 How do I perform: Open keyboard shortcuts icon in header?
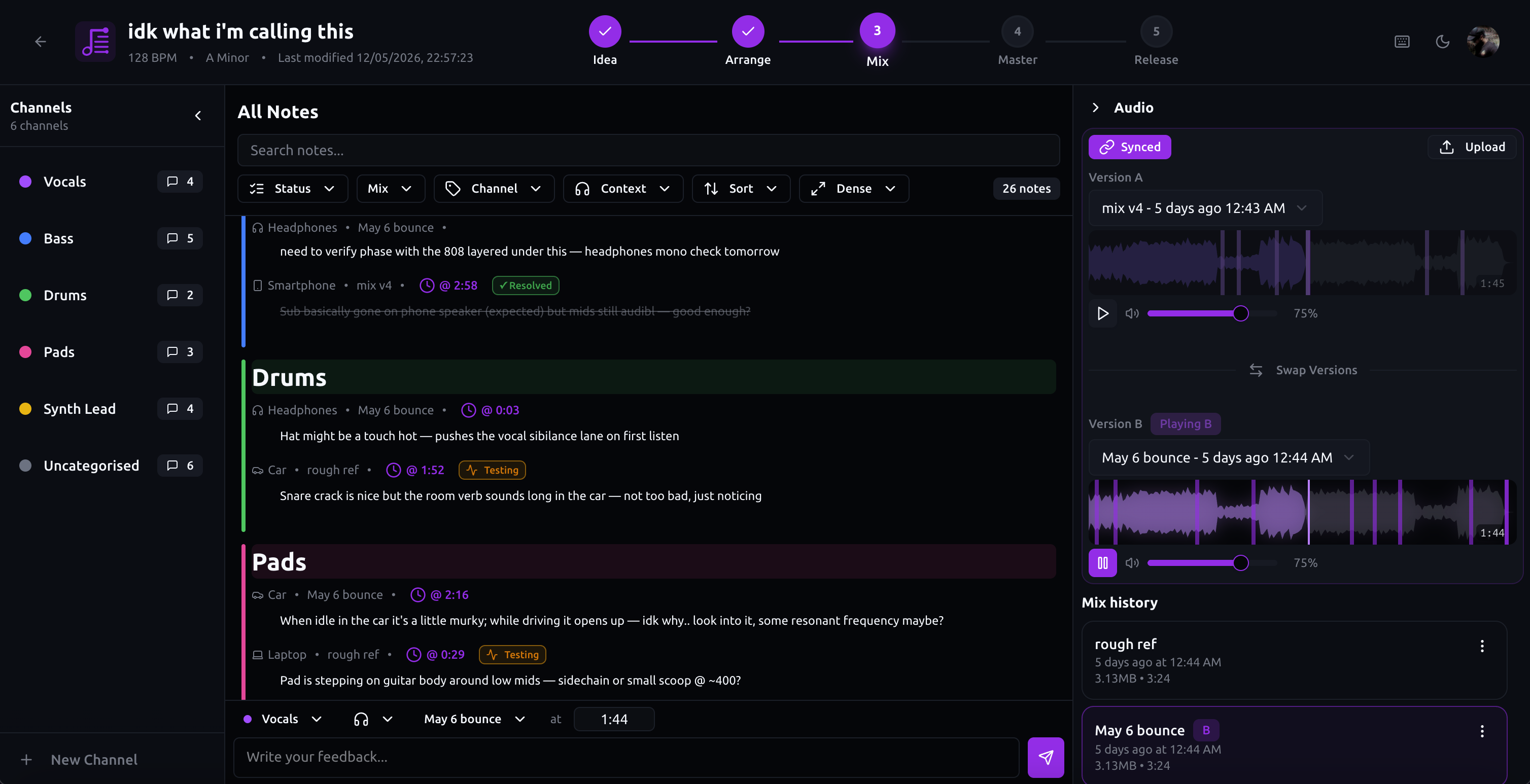[x=1402, y=42]
